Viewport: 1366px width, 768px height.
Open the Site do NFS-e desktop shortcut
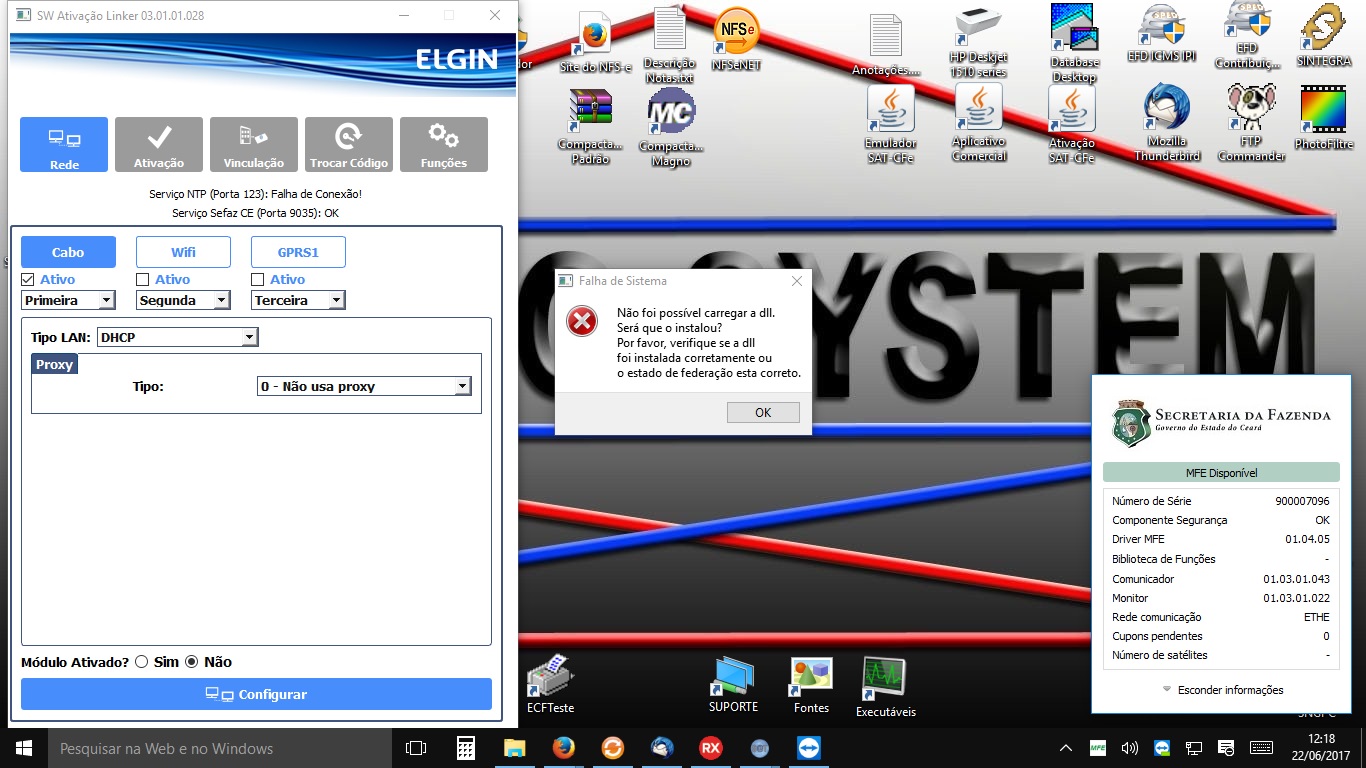click(x=595, y=42)
